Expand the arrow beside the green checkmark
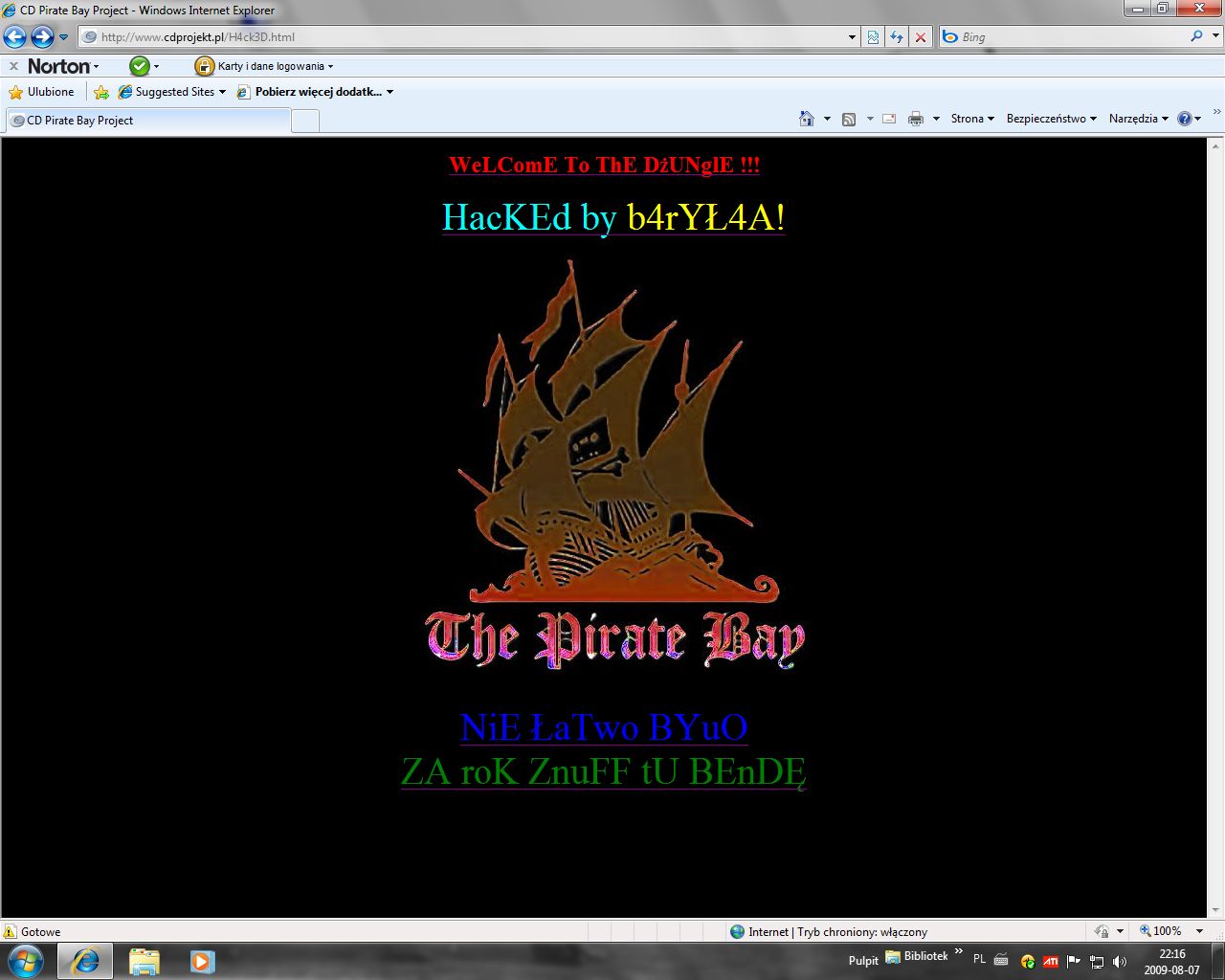 157,67
